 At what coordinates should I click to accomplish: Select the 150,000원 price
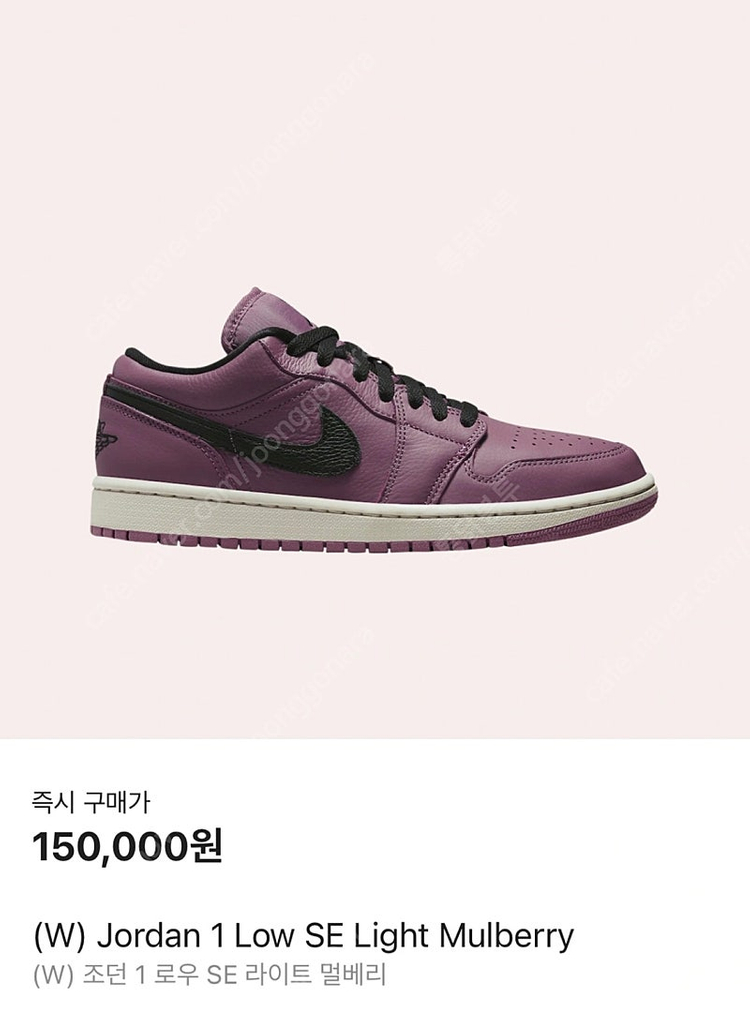128,848
